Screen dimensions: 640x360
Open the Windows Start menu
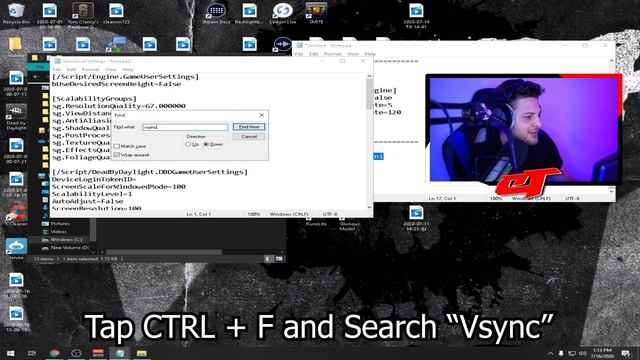click(x=11, y=353)
